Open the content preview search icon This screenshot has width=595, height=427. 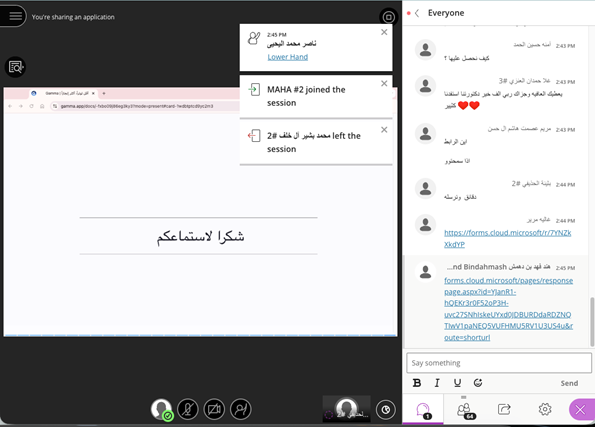pyautogui.click(x=16, y=67)
